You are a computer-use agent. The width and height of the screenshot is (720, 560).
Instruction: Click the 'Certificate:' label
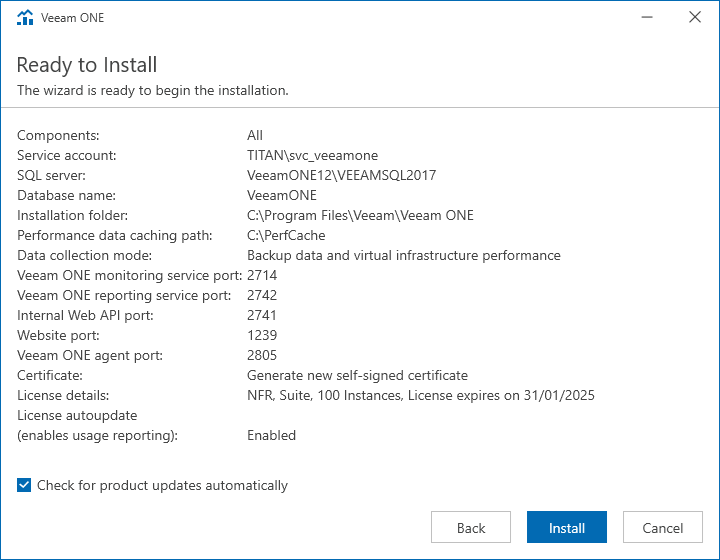(x=50, y=375)
